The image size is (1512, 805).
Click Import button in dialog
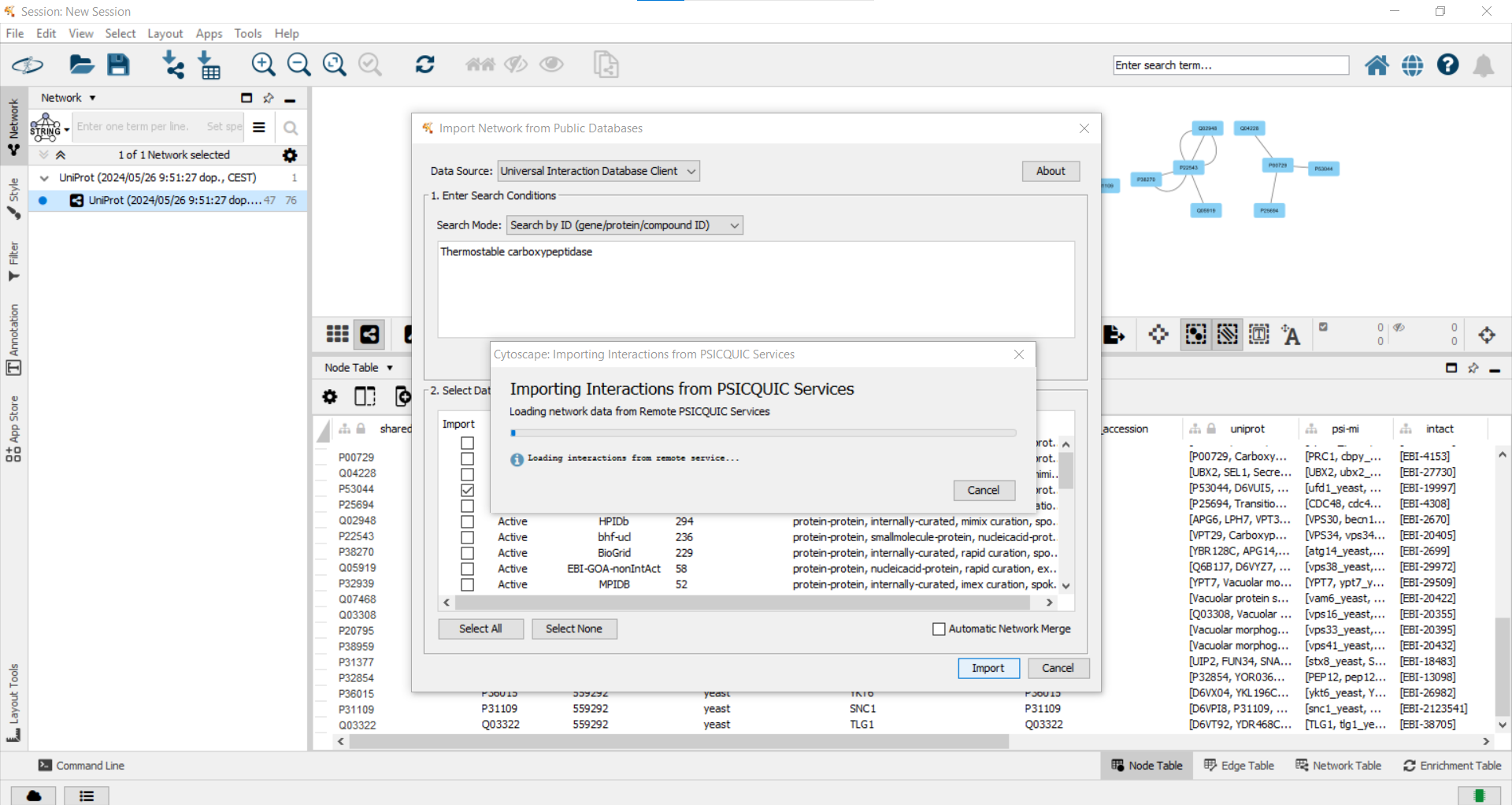click(x=988, y=668)
